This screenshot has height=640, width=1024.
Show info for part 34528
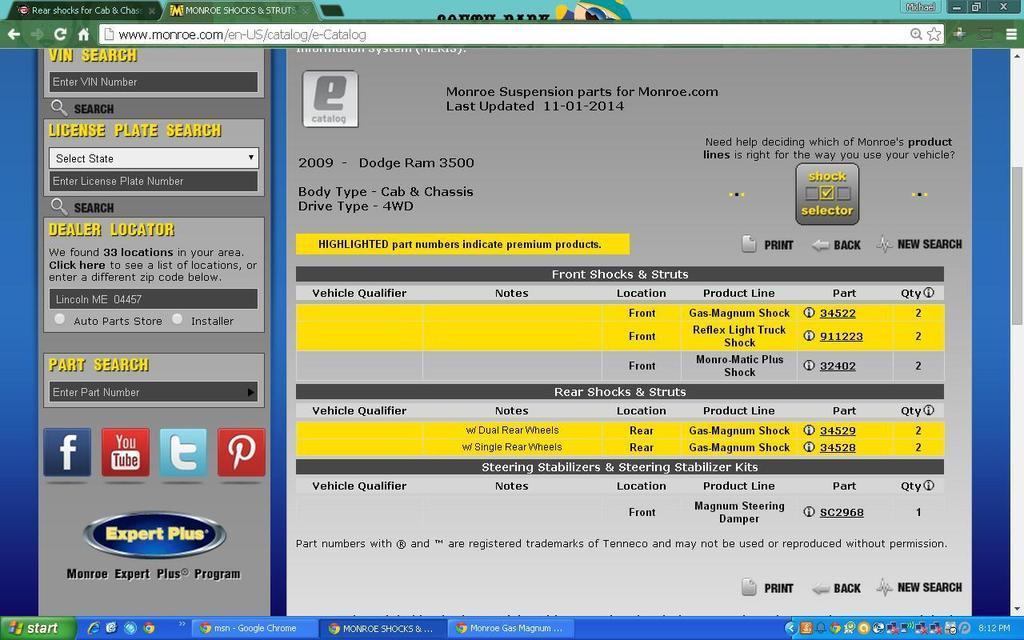[809, 447]
